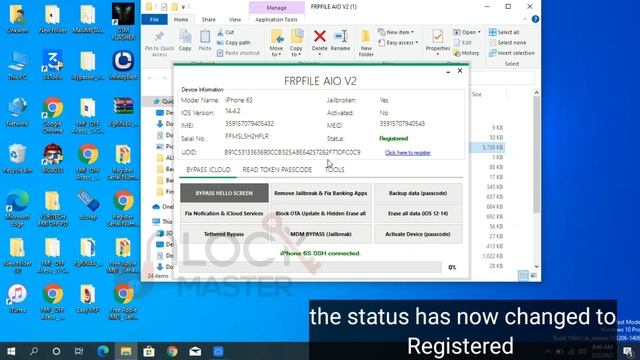Click Select none in ribbon
Screen dimensions: 640x360
(x=507, y=42)
